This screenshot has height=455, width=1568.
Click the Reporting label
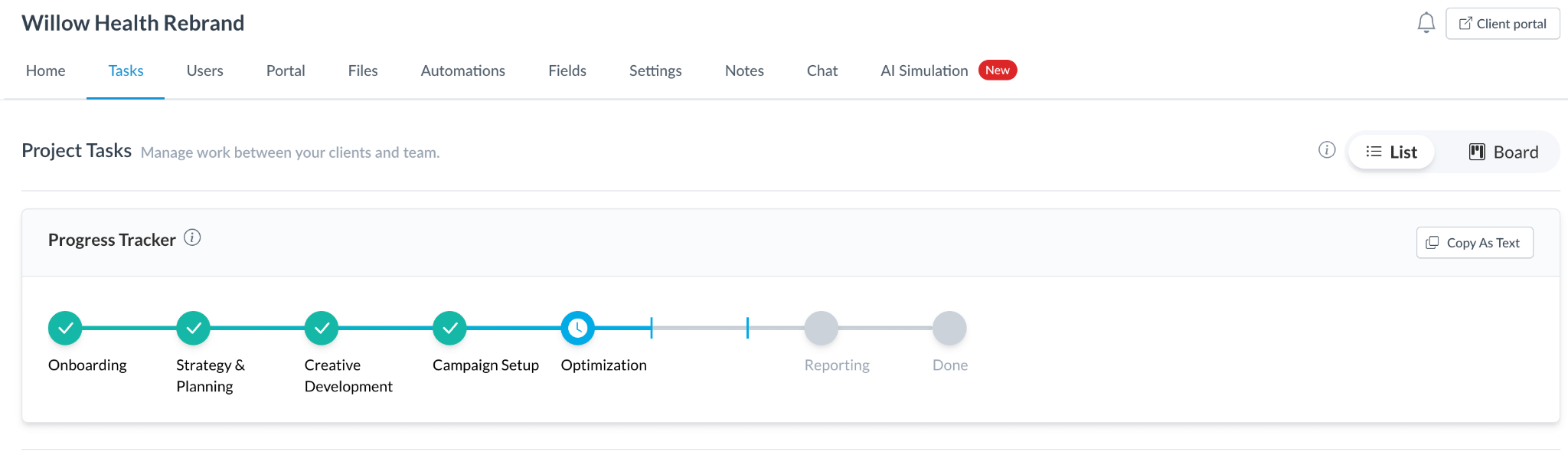point(837,365)
